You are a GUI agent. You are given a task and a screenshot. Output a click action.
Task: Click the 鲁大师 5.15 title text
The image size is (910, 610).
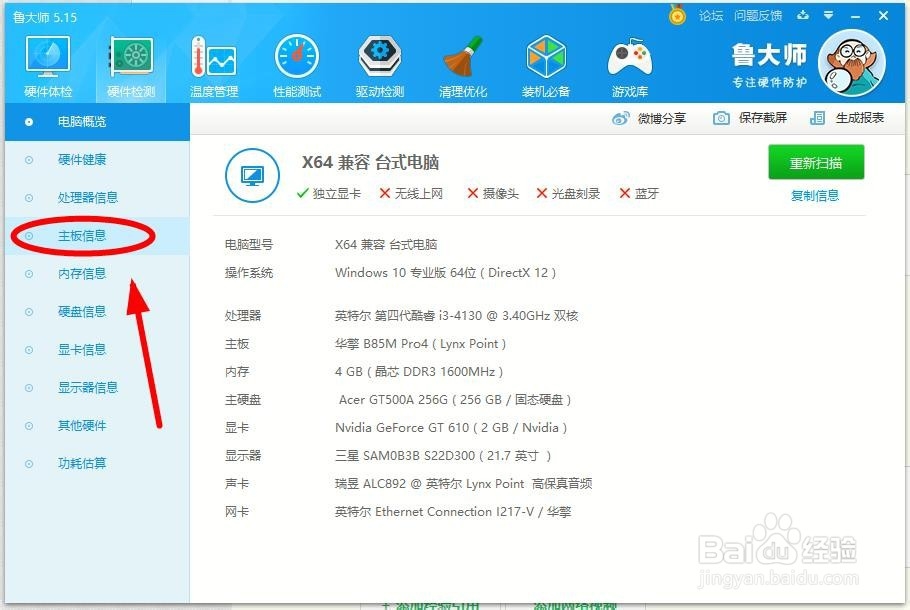[45, 17]
